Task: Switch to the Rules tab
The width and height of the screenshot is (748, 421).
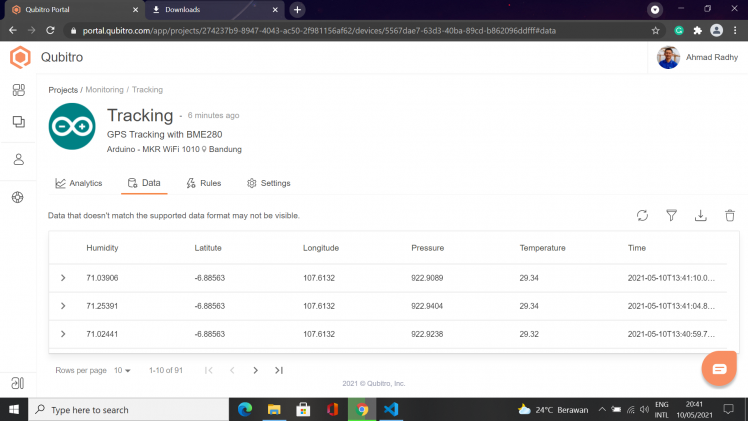Action: [x=204, y=183]
